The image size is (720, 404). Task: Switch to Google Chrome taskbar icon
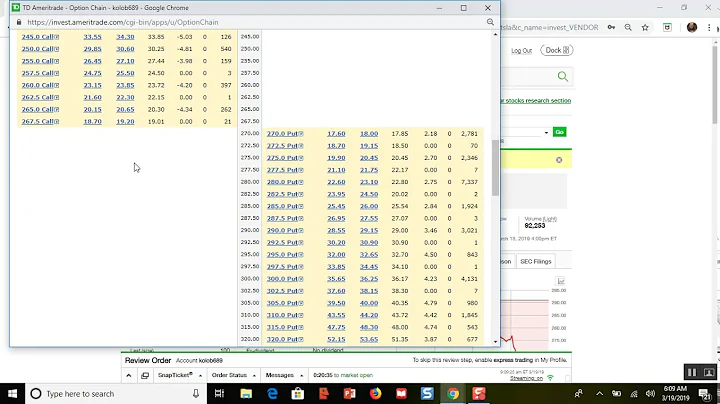453,393
